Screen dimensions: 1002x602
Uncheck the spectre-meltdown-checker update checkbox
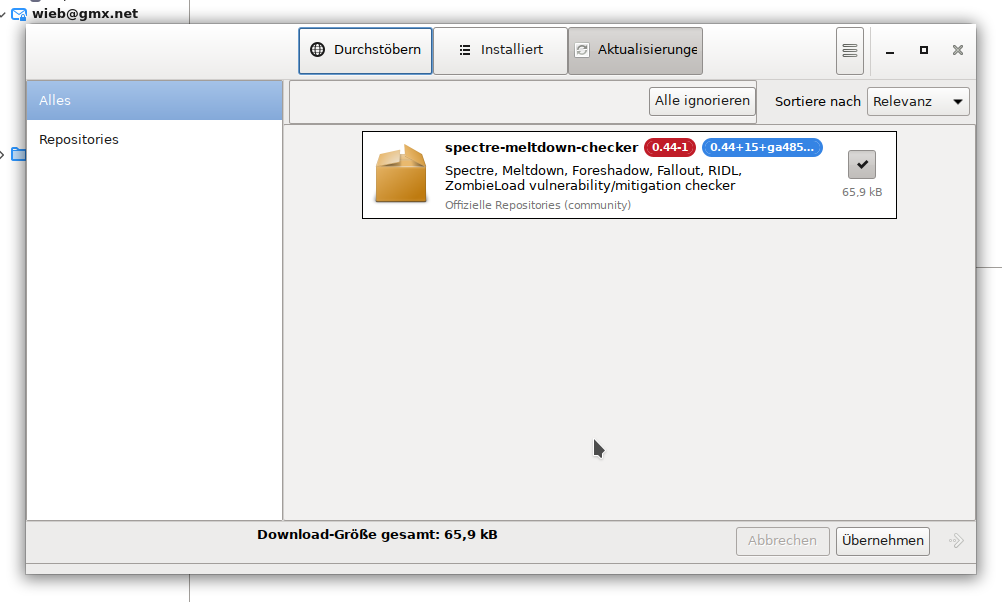(x=861, y=165)
